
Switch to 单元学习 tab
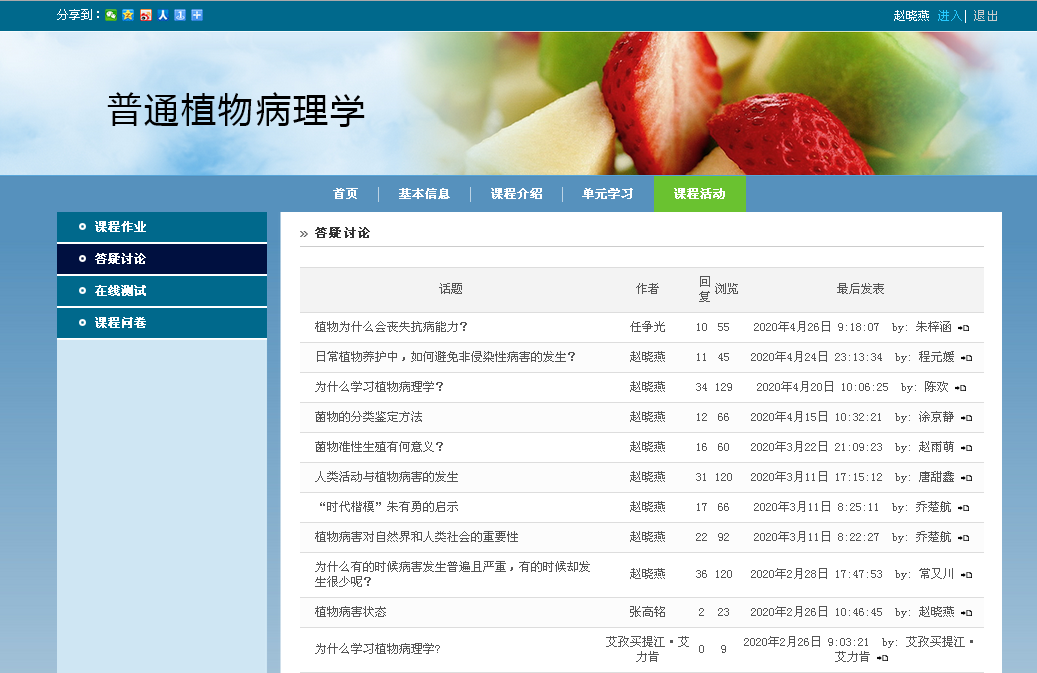click(607, 194)
